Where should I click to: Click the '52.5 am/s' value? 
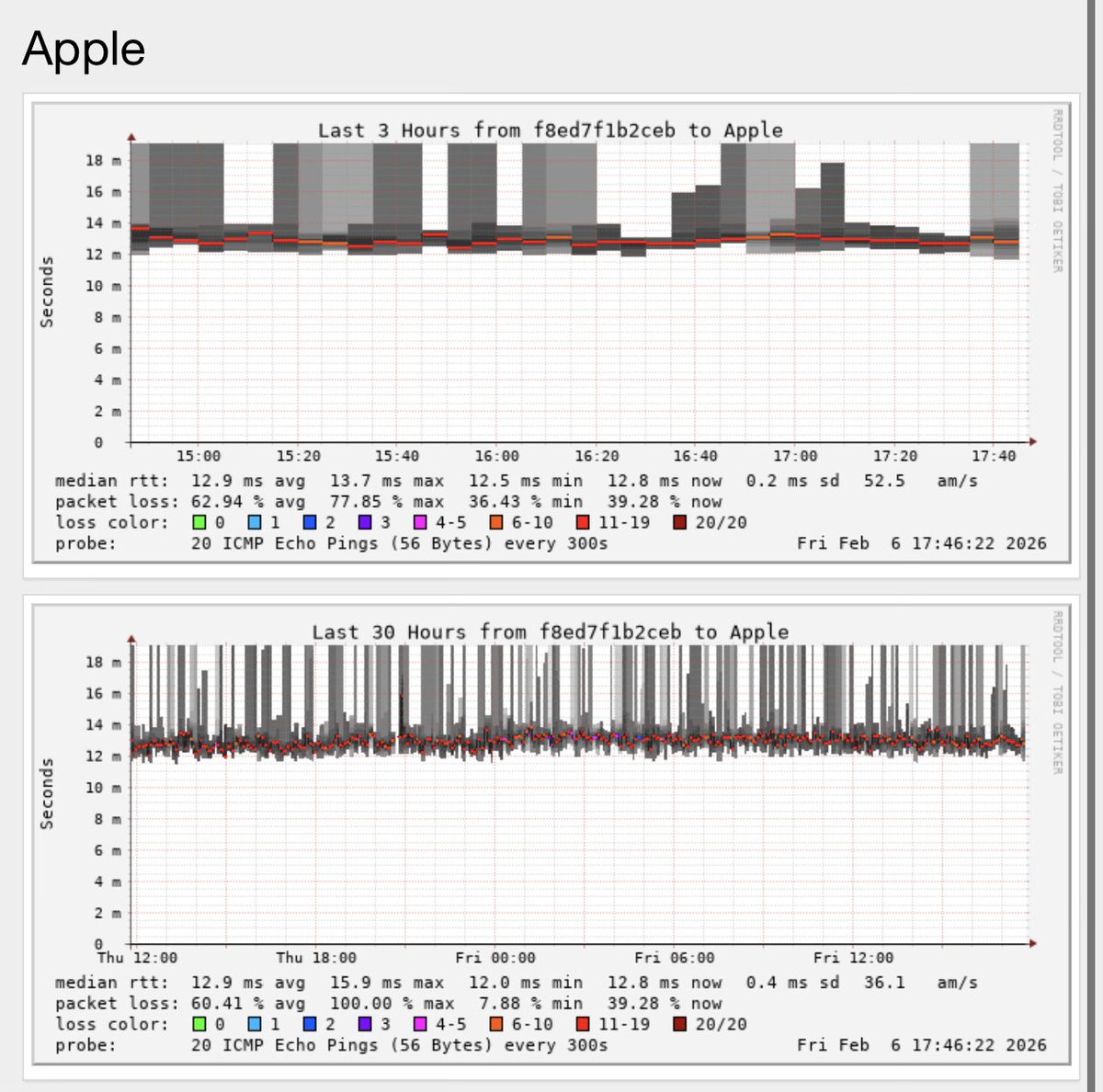[x=921, y=481]
